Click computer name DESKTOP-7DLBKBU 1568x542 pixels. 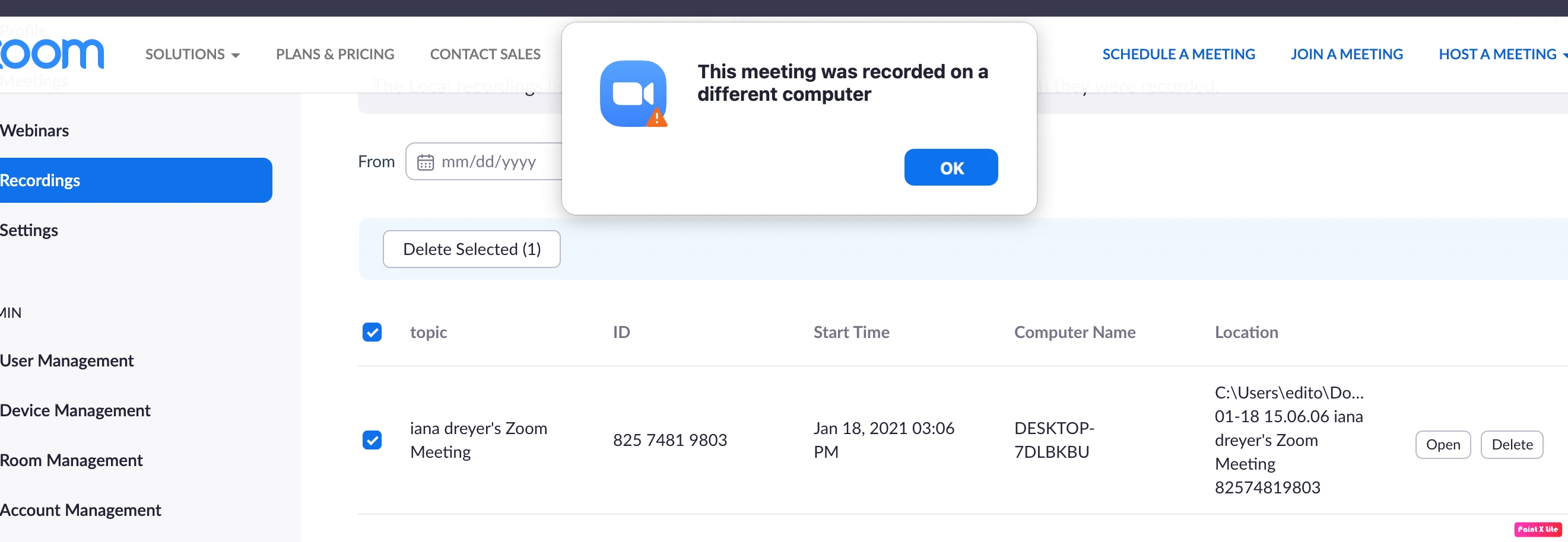pyautogui.click(x=1054, y=440)
